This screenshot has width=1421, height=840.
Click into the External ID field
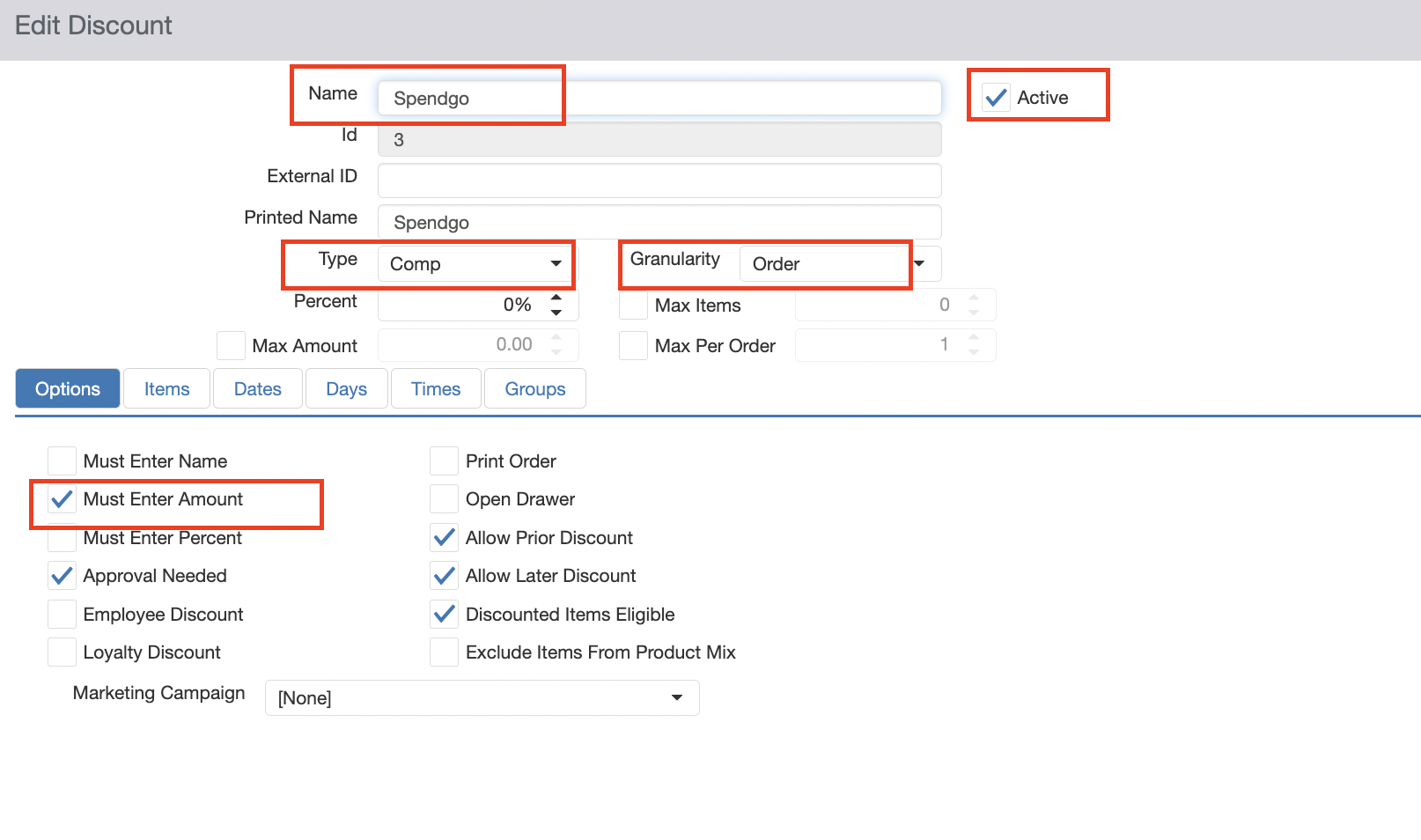point(659,181)
